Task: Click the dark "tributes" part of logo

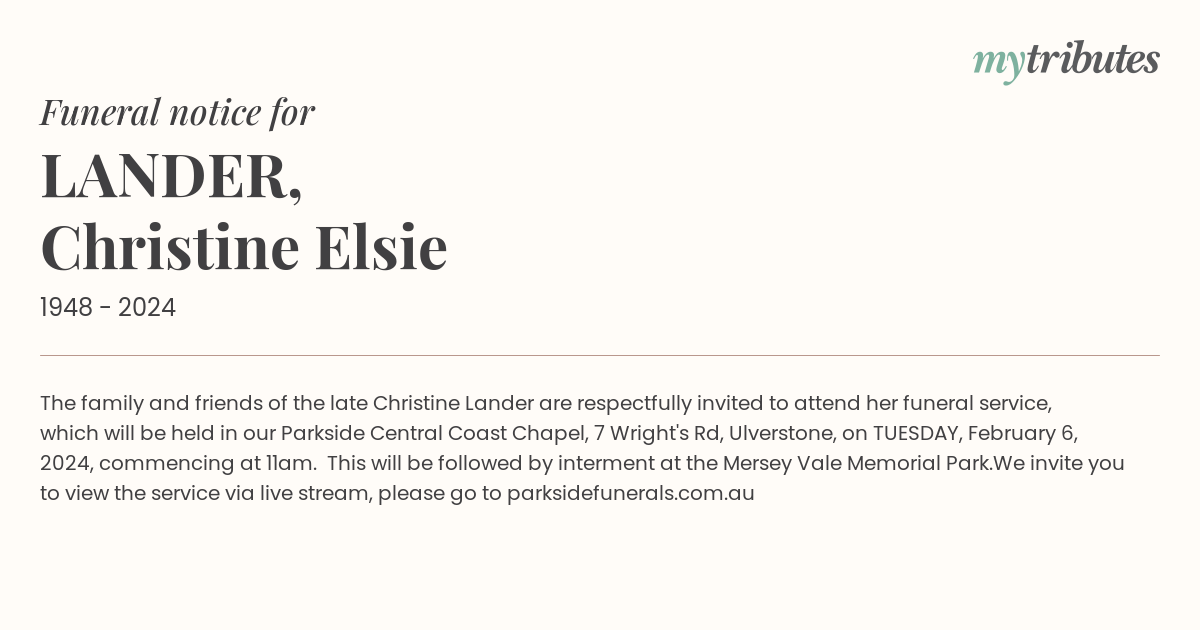Action: click(x=1093, y=59)
